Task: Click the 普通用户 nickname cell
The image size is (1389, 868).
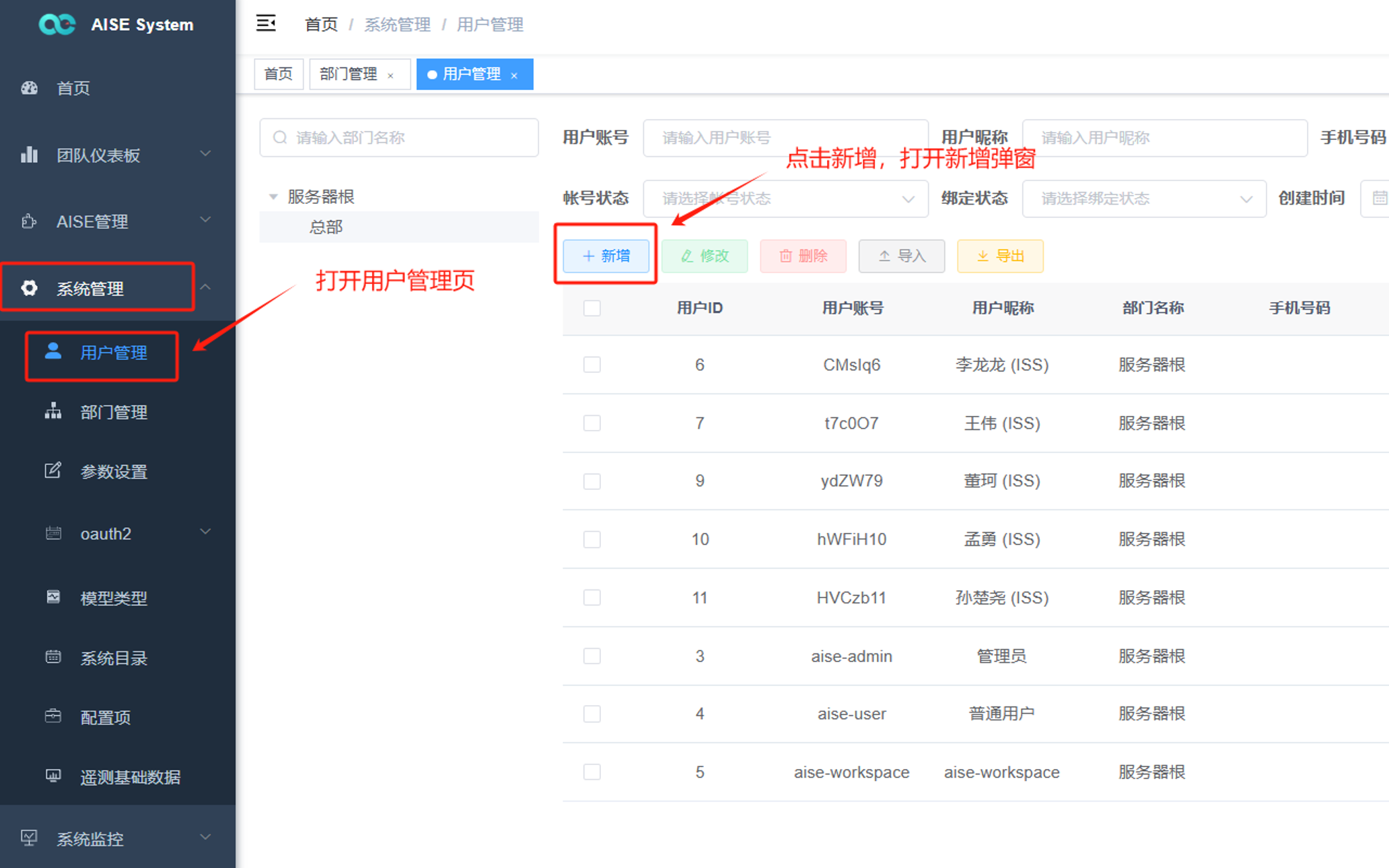Action: pos(1001,714)
